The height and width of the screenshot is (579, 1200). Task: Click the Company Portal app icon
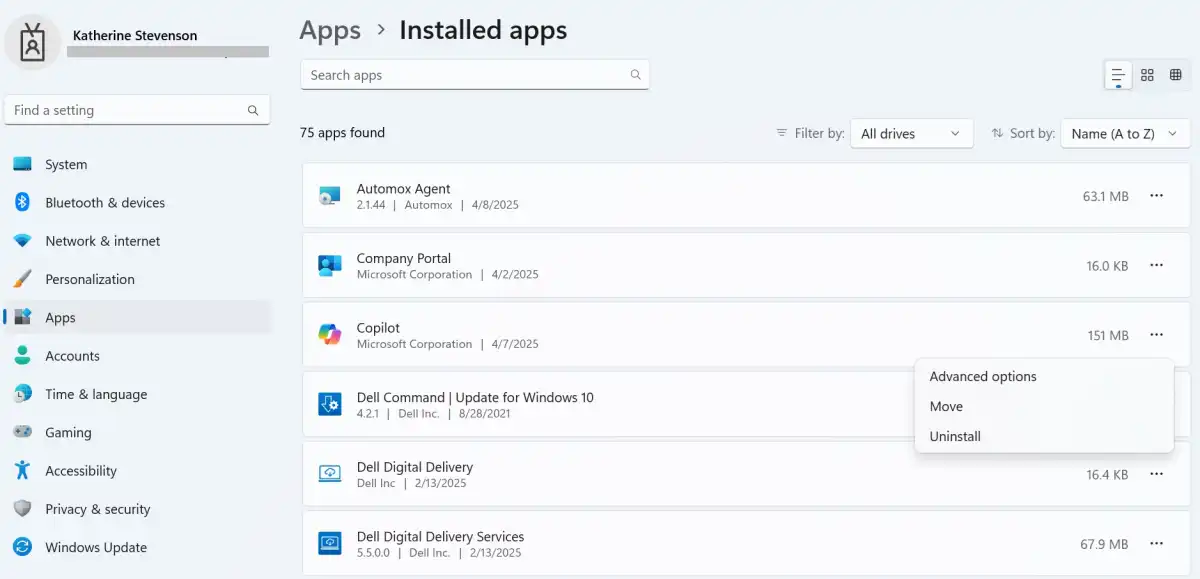click(330, 265)
